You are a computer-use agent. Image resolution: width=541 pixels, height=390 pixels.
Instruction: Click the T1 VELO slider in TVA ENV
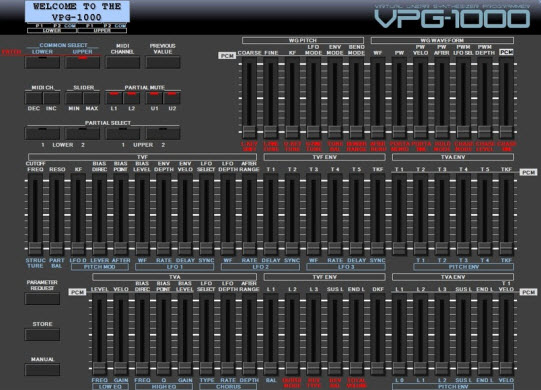pos(506,334)
